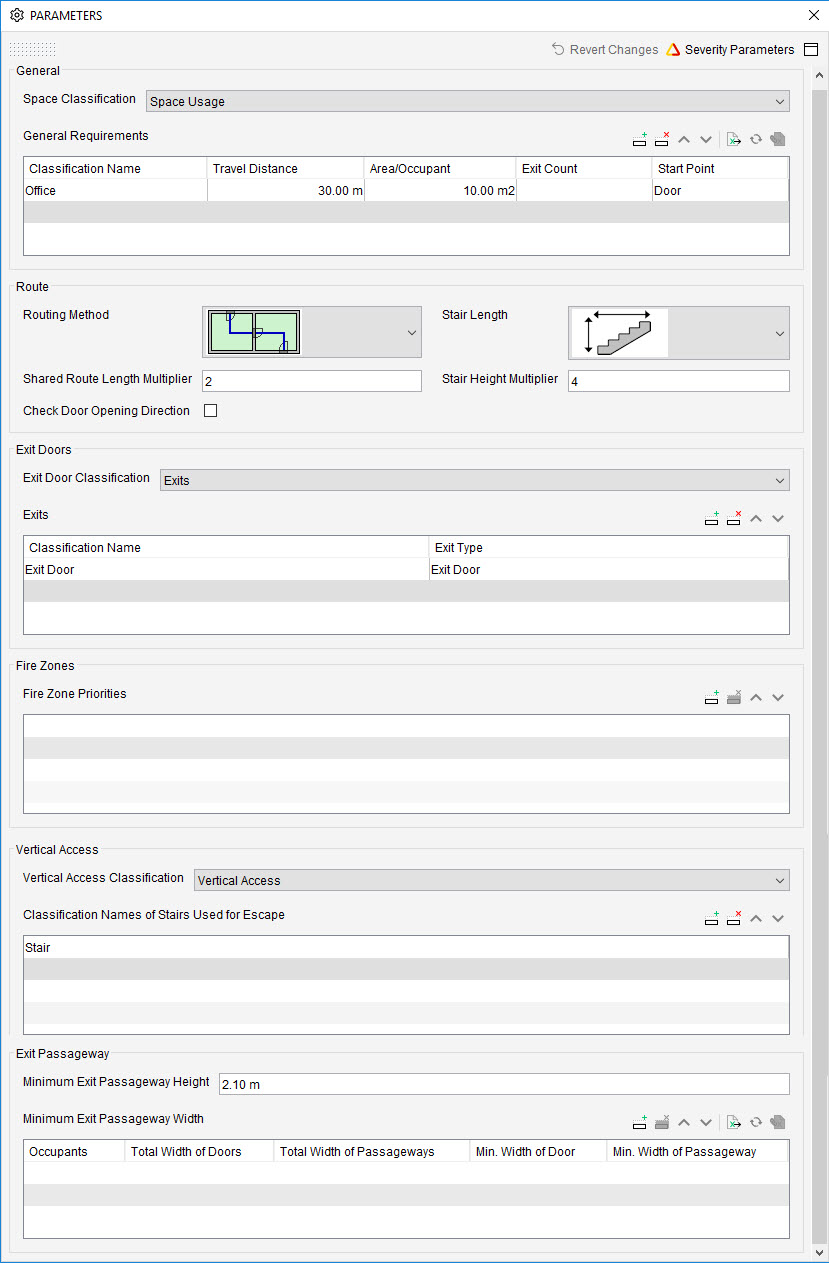Screen dimensions: 829x1263
Task: Click the Shared Route Length Multiplier field
Action: coord(312,381)
